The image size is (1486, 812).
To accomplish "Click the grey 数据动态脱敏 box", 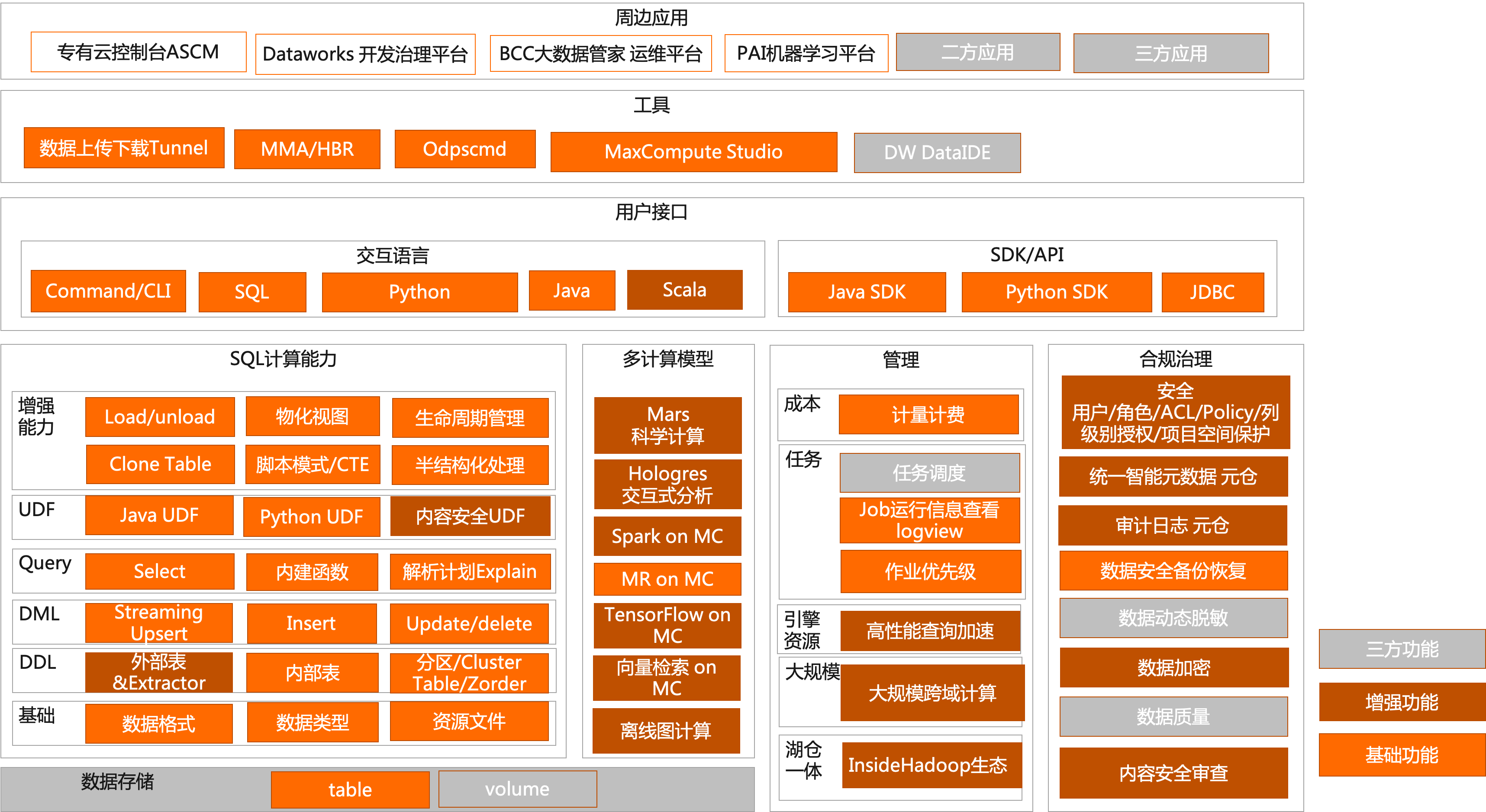I will tap(1173, 618).
